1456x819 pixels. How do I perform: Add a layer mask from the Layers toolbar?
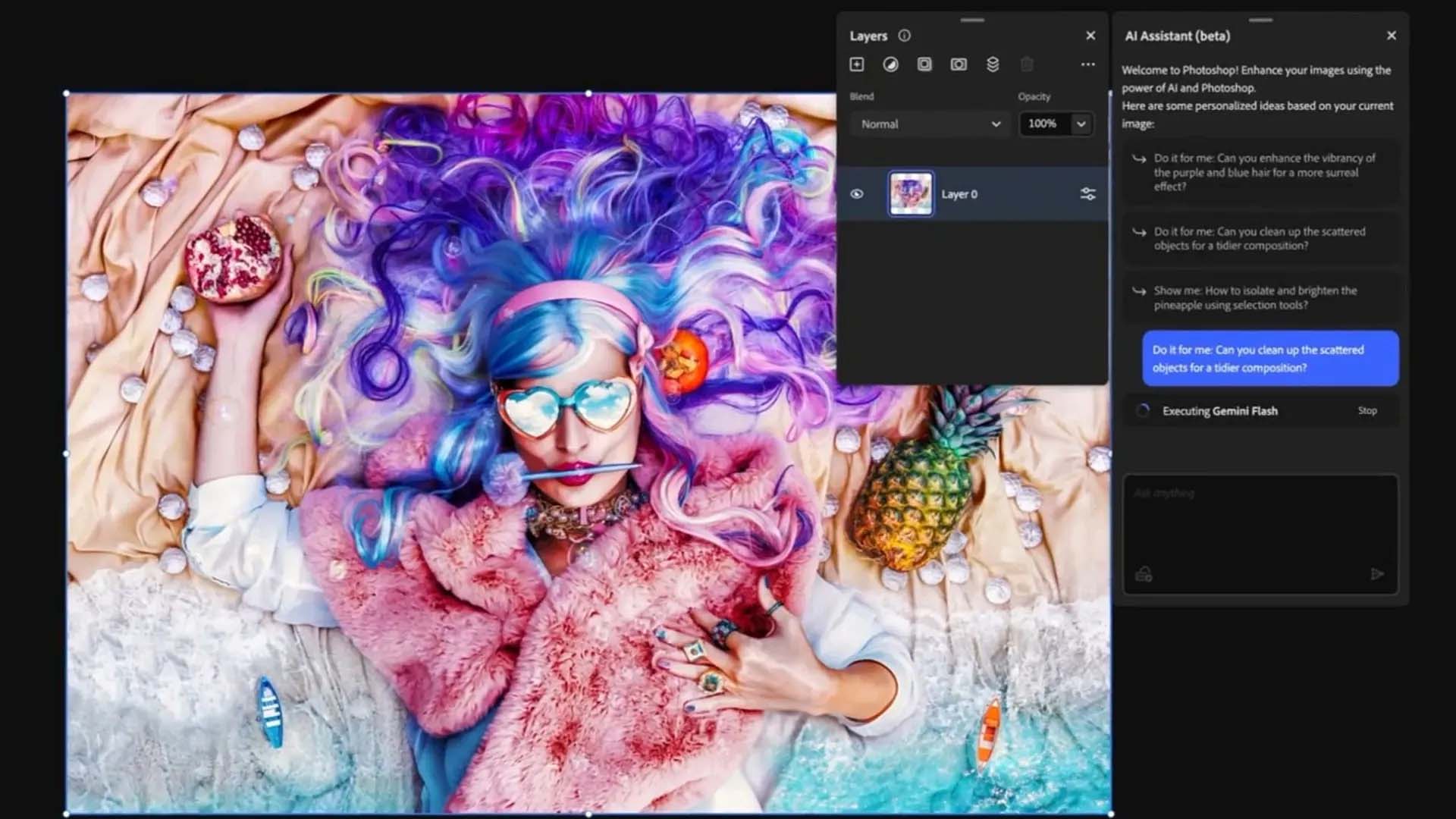pyautogui.click(x=959, y=64)
